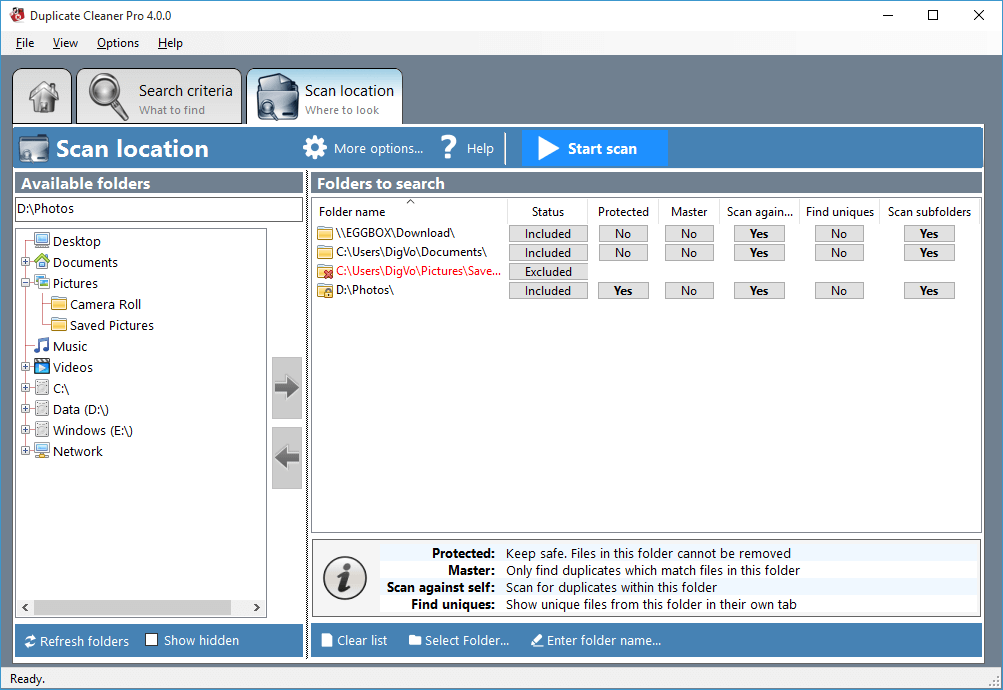Image resolution: width=1003 pixels, height=690 pixels.
Task: Open More options settings gear
Action: 314,146
